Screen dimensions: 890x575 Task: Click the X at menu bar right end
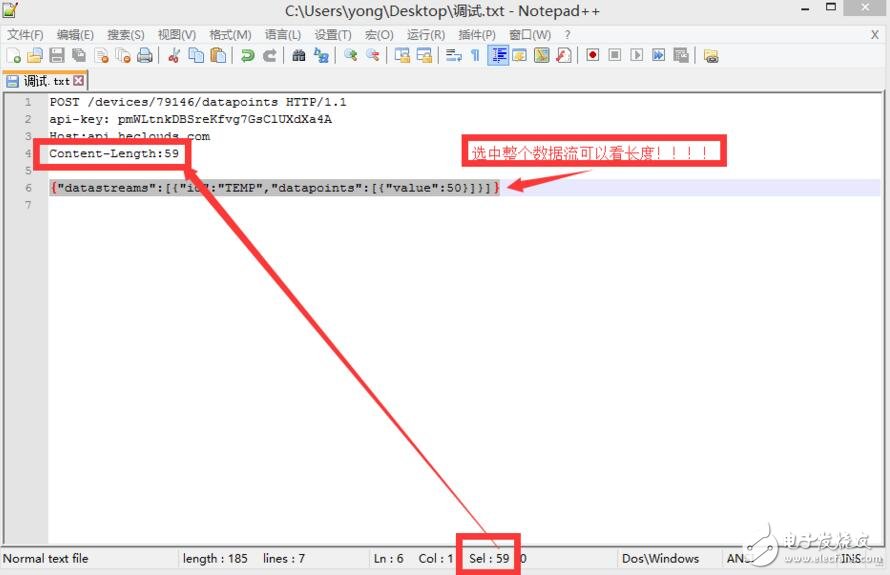pyautogui.click(x=875, y=35)
